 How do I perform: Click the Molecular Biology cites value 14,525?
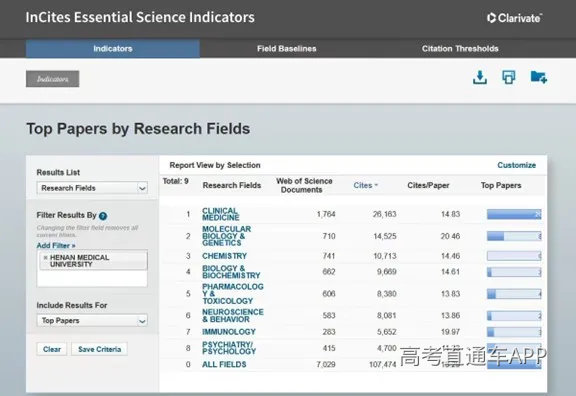coord(385,236)
